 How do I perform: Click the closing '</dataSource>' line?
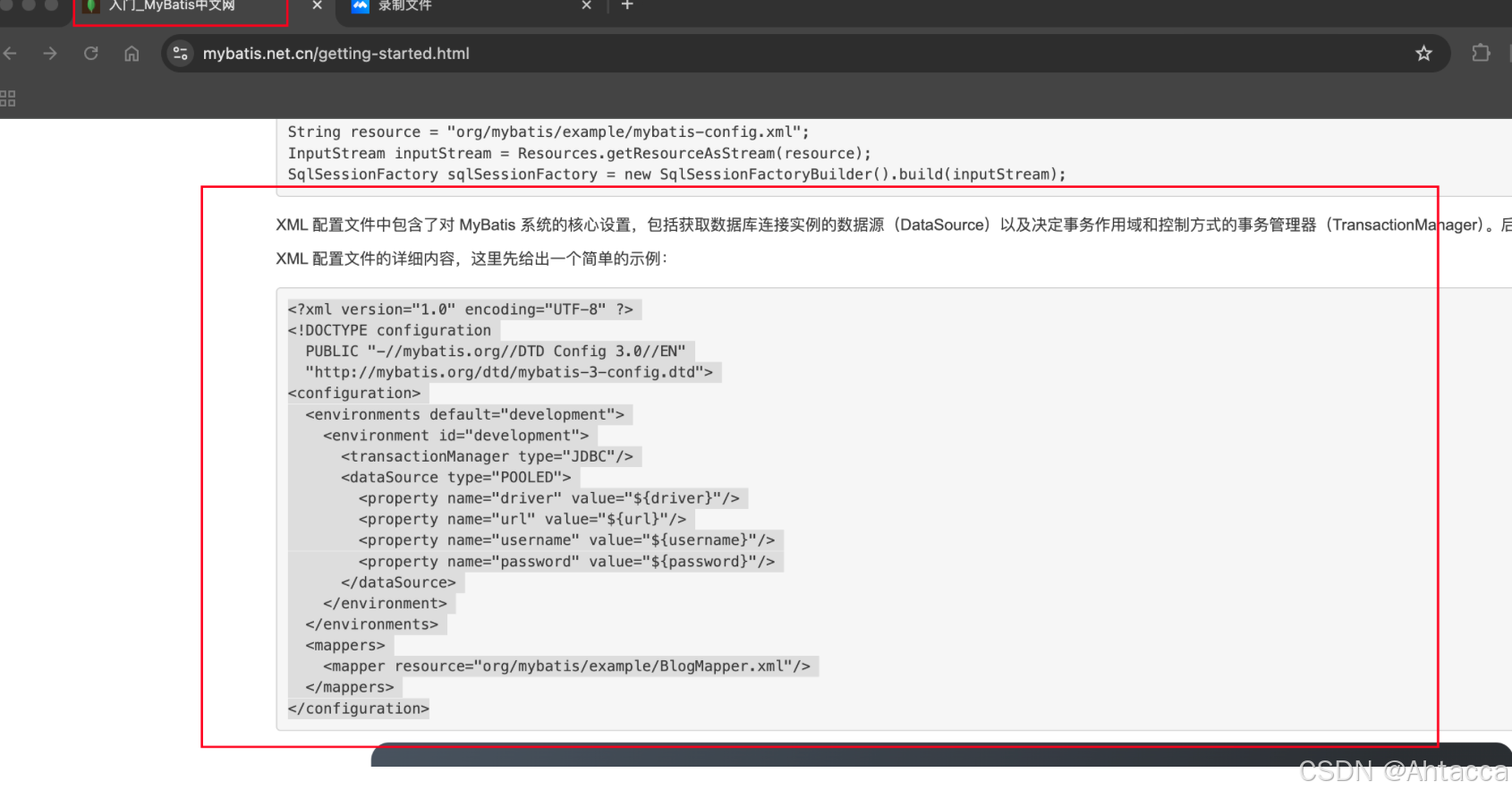[398, 582]
